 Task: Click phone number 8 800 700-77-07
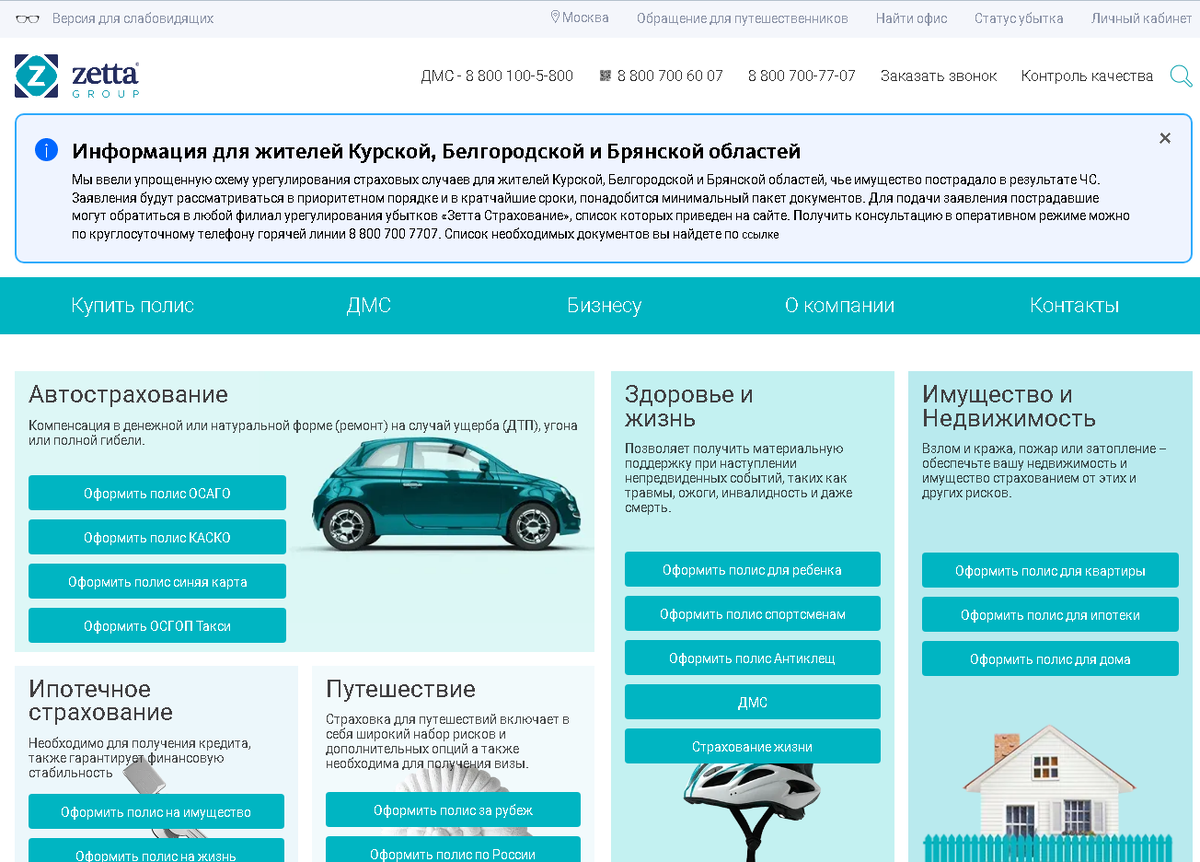point(802,76)
